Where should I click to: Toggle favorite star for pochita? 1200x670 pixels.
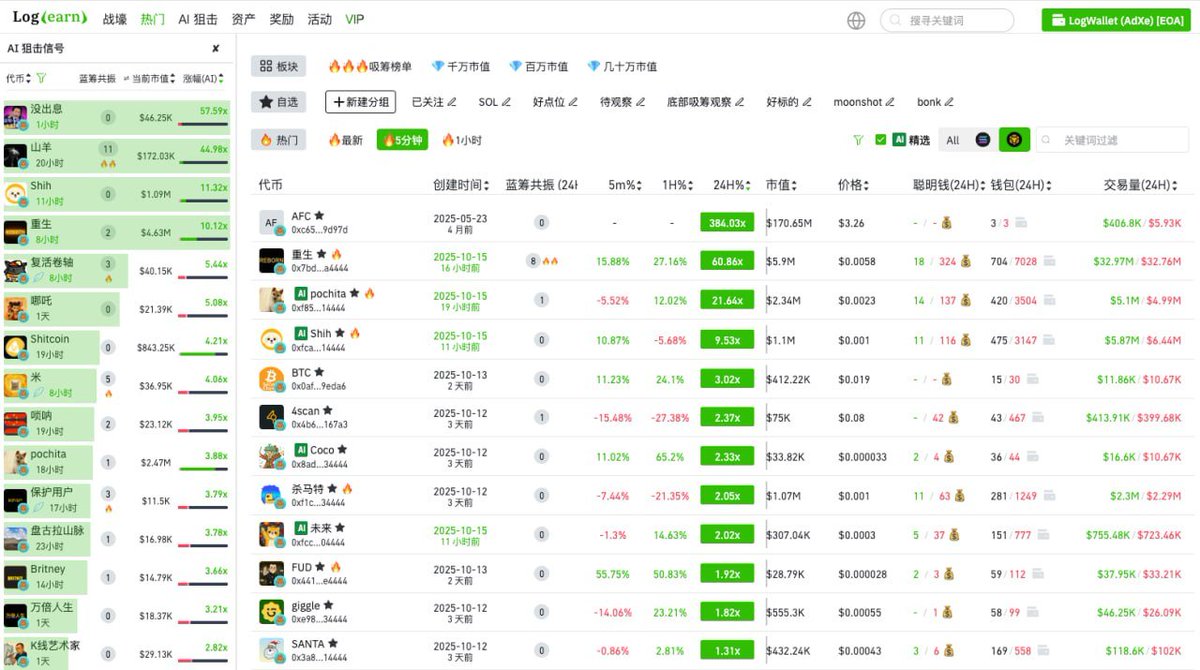tap(355, 293)
